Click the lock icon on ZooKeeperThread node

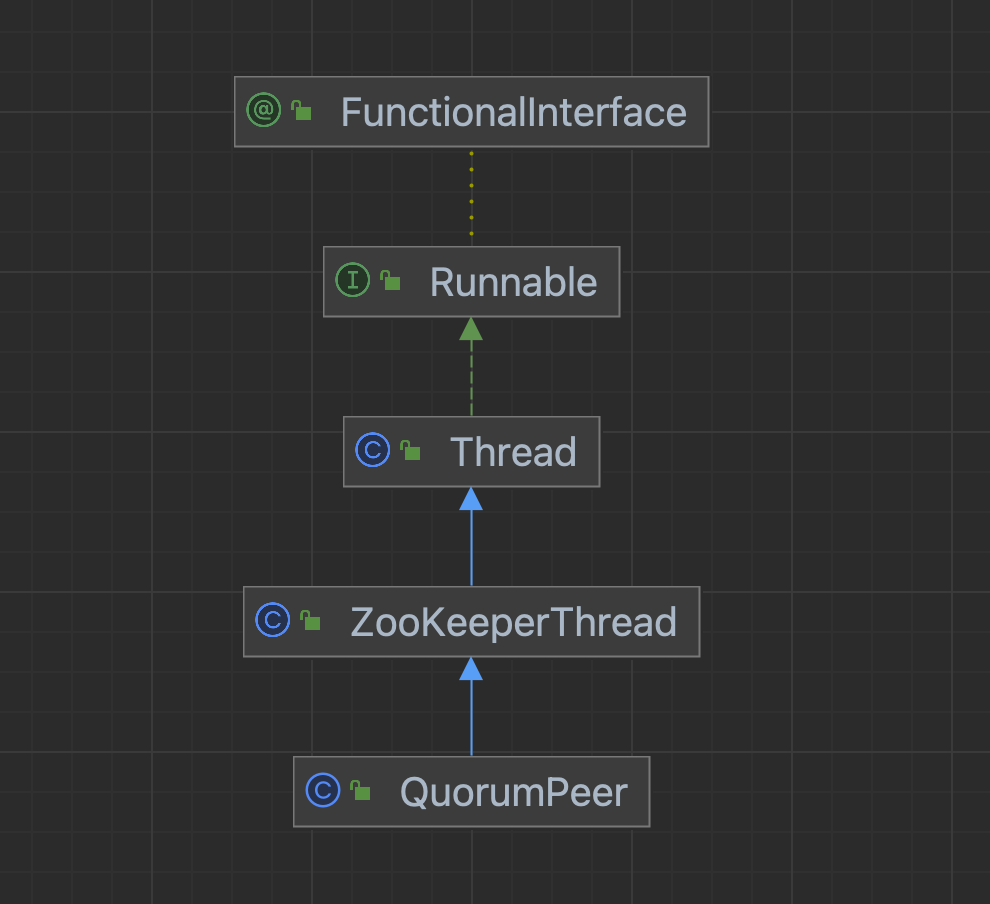pos(310,622)
